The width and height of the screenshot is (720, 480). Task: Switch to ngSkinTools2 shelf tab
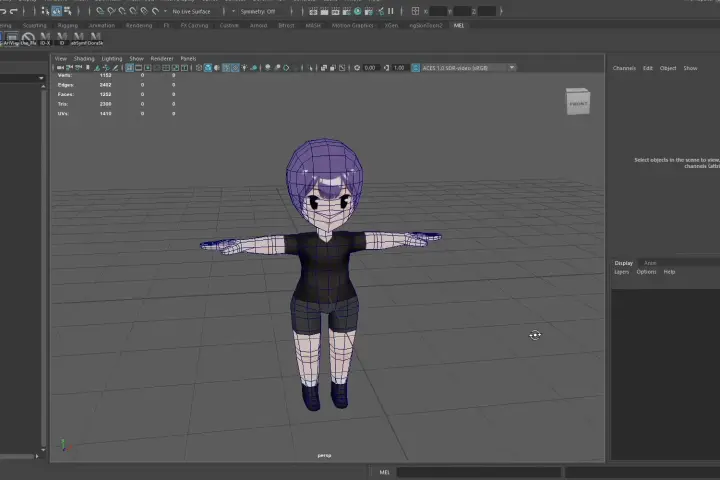tap(426, 25)
